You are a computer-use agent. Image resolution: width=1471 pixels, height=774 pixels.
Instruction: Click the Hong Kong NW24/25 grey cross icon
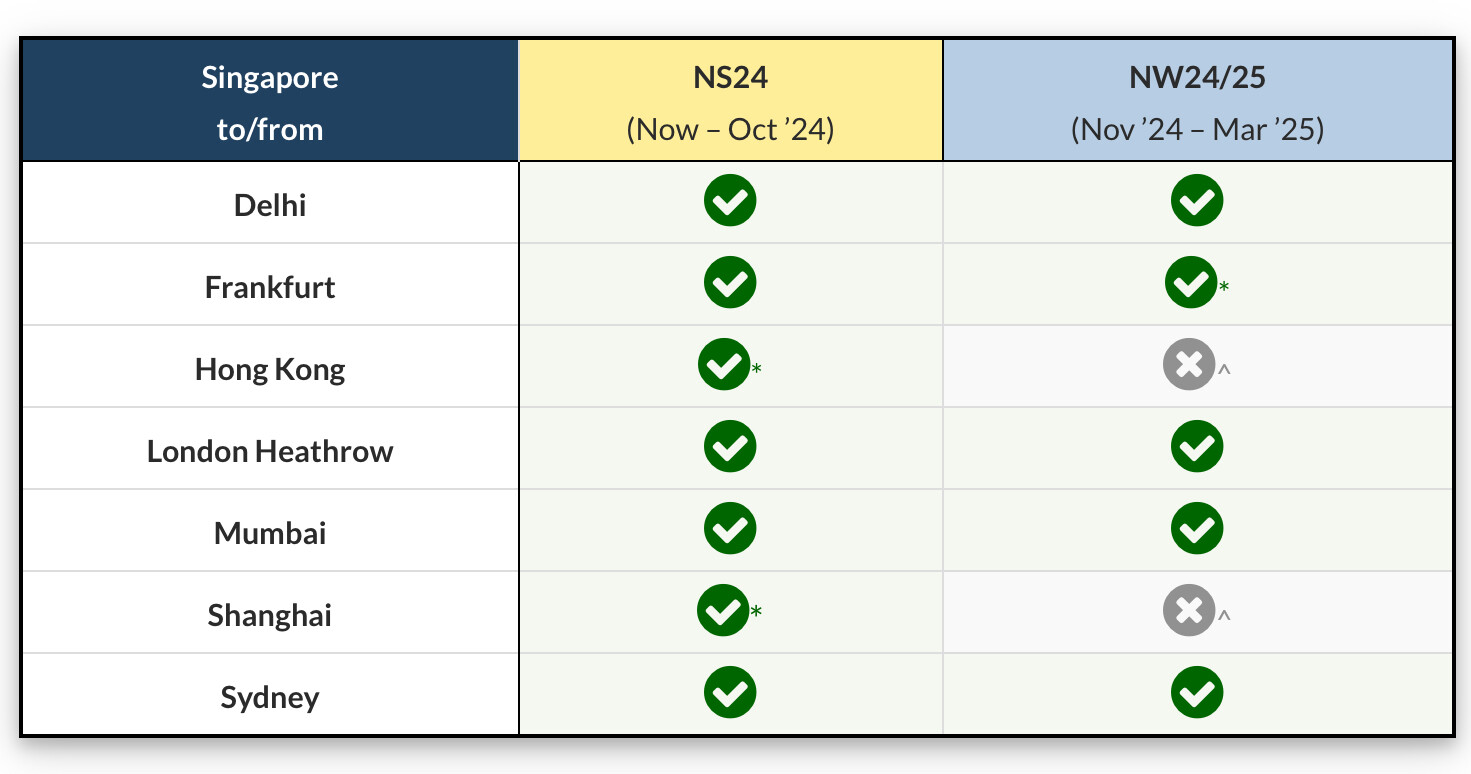click(x=1189, y=365)
